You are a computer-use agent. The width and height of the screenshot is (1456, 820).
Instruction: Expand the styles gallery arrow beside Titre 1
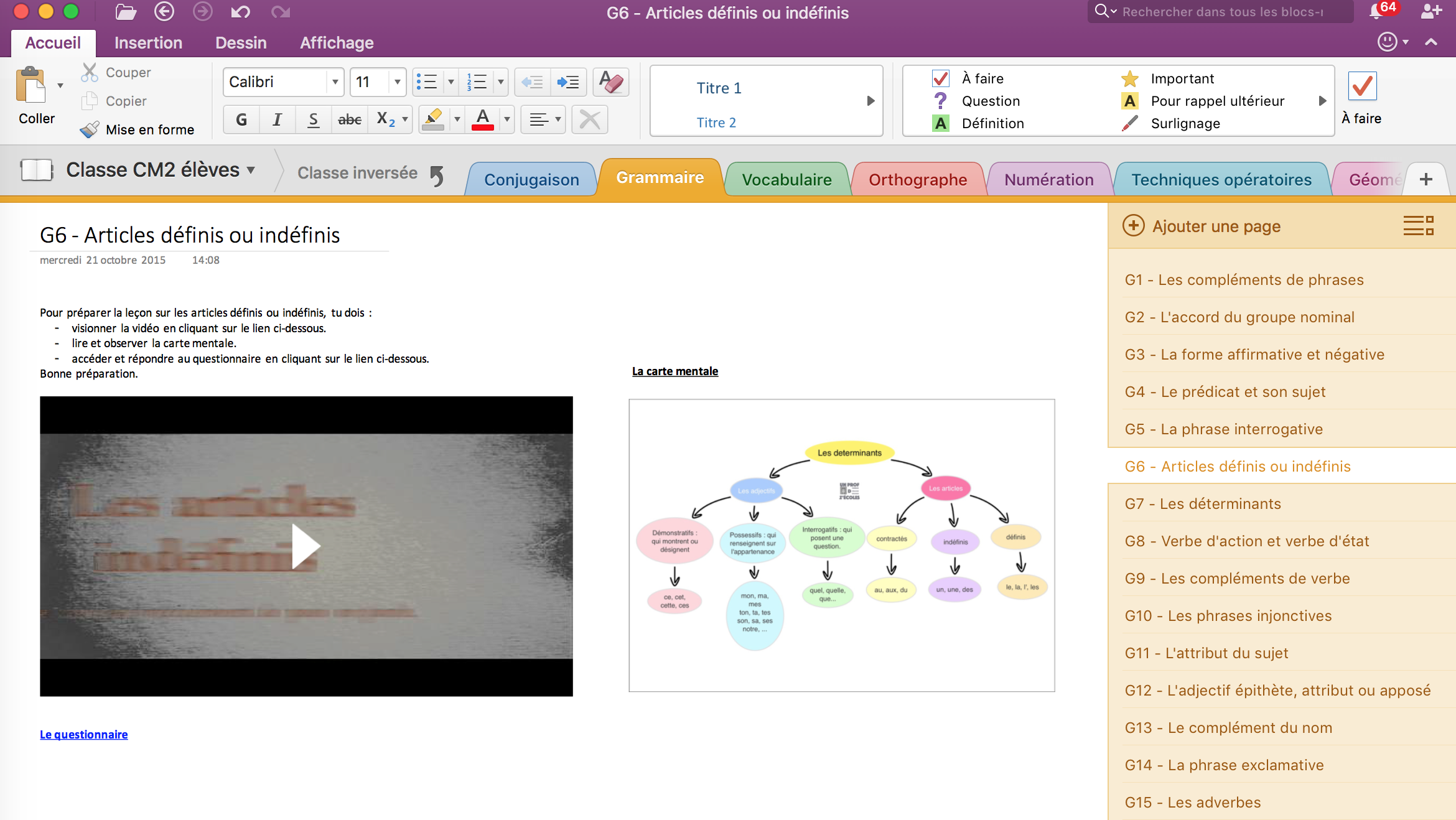[870, 101]
